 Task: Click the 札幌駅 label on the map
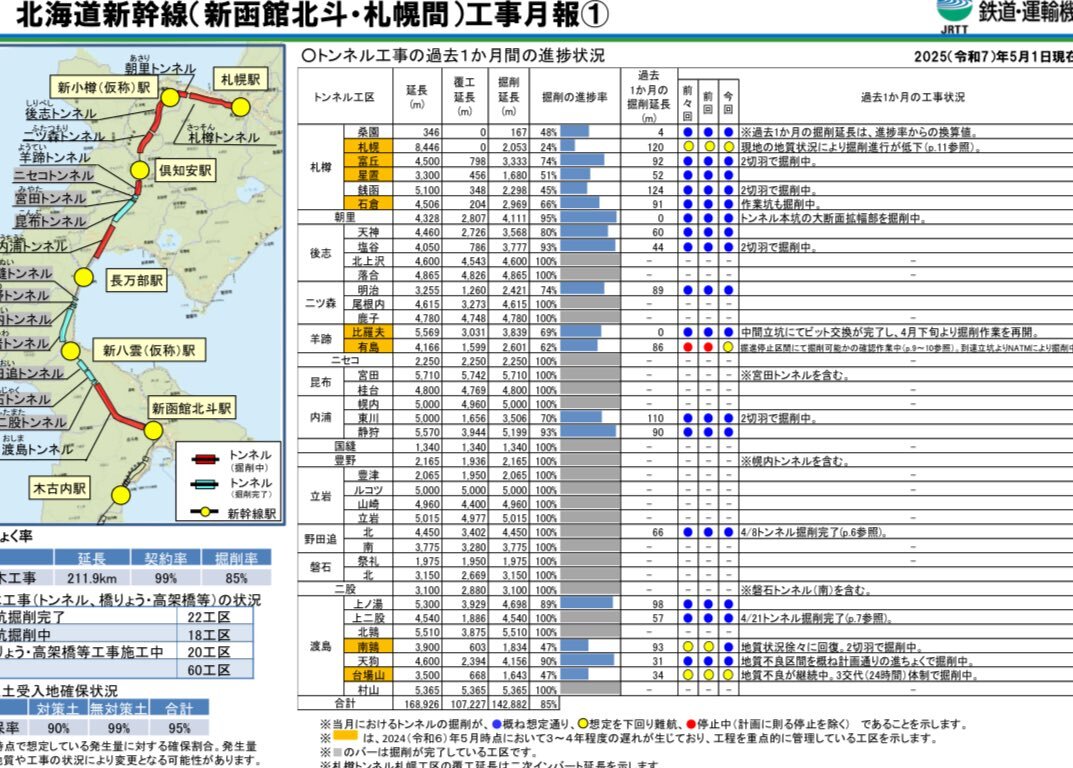point(240,79)
